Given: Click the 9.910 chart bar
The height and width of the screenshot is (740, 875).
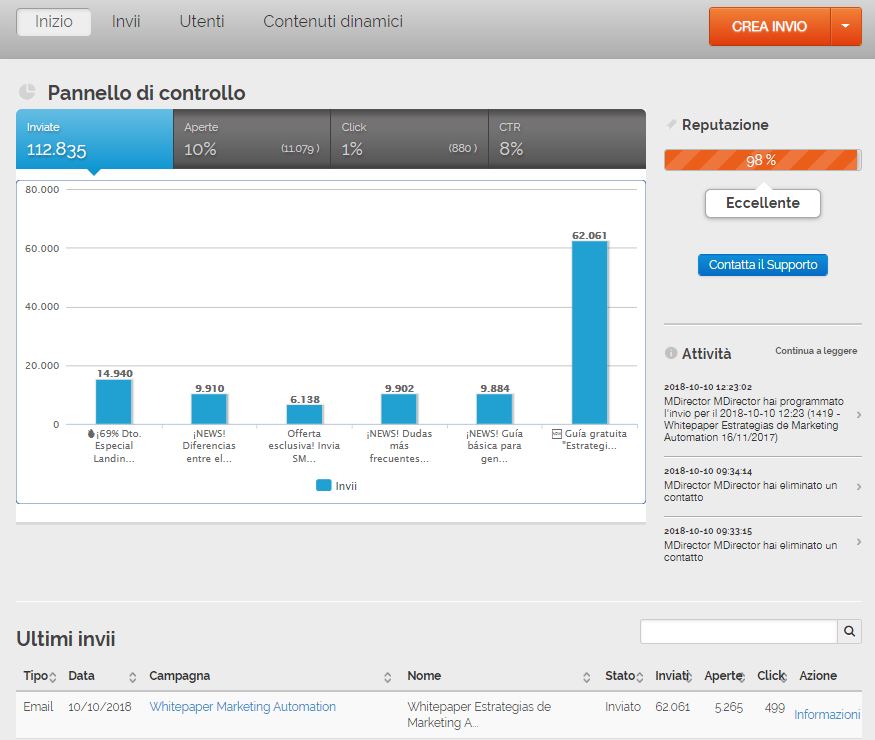Looking at the screenshot, I should 209,409.
